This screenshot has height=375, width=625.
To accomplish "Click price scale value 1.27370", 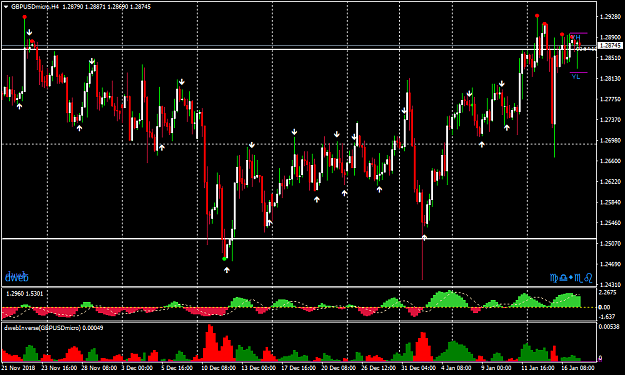I will point(610,120).
